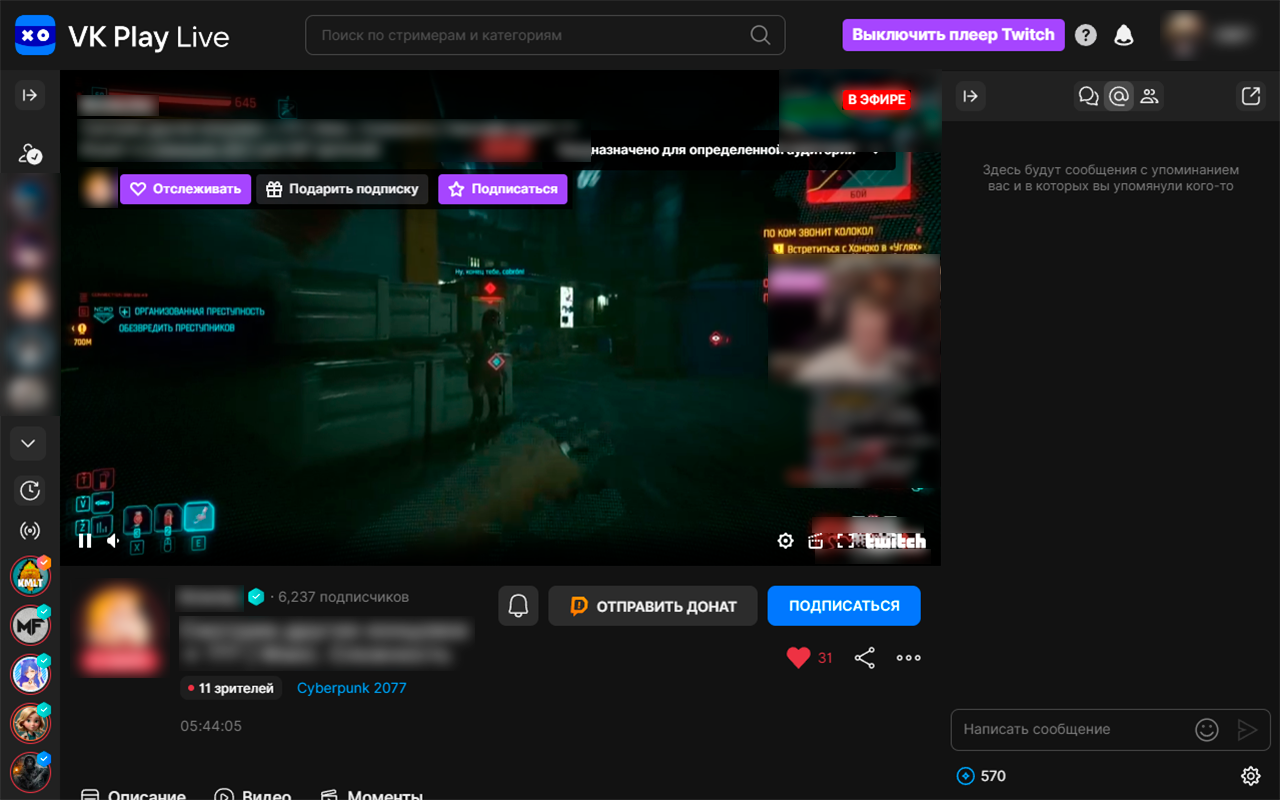Open chat settings gear

tap(1250, 776)
